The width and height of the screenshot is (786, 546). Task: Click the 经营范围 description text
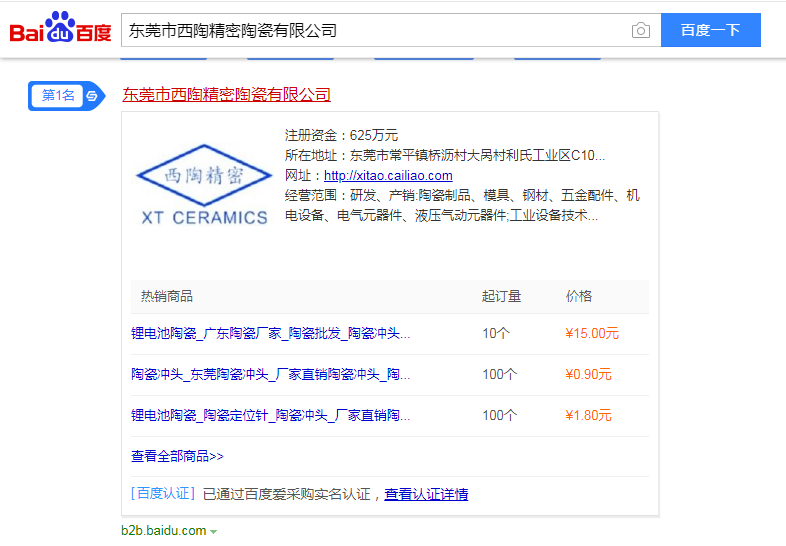[462, 206]
